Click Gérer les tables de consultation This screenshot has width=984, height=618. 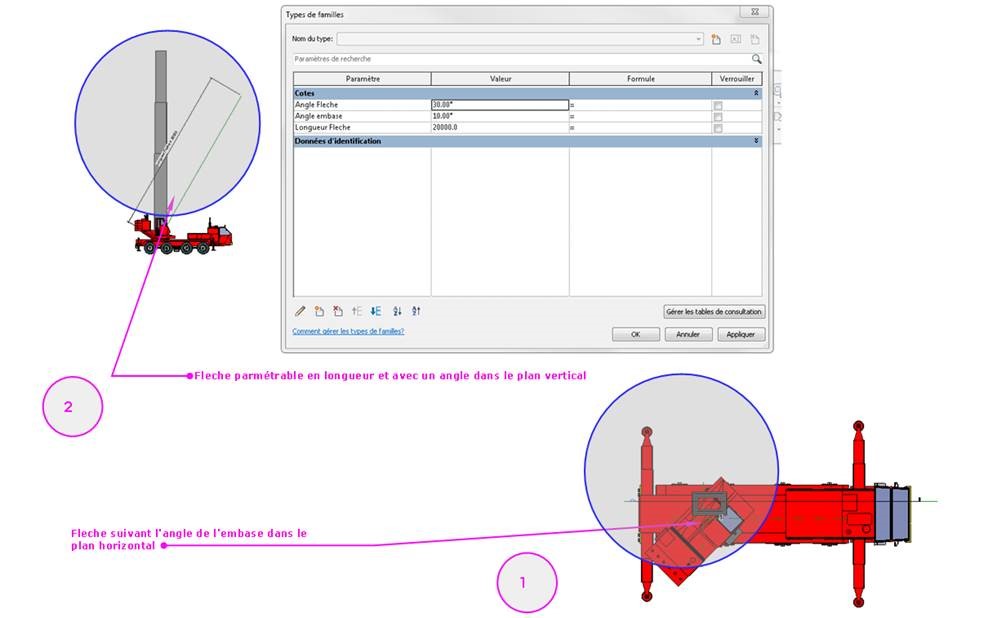(714, 312)
